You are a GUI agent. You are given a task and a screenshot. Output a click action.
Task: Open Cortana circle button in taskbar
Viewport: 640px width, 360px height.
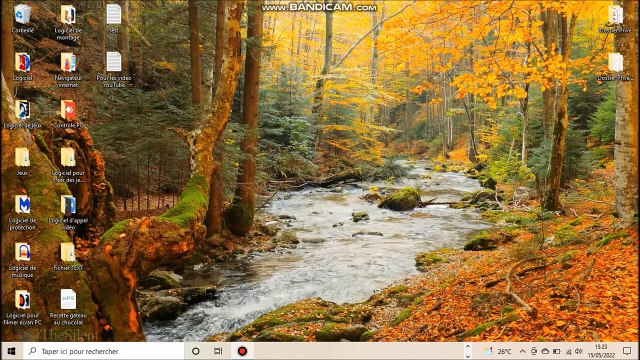tap(196, 351)
